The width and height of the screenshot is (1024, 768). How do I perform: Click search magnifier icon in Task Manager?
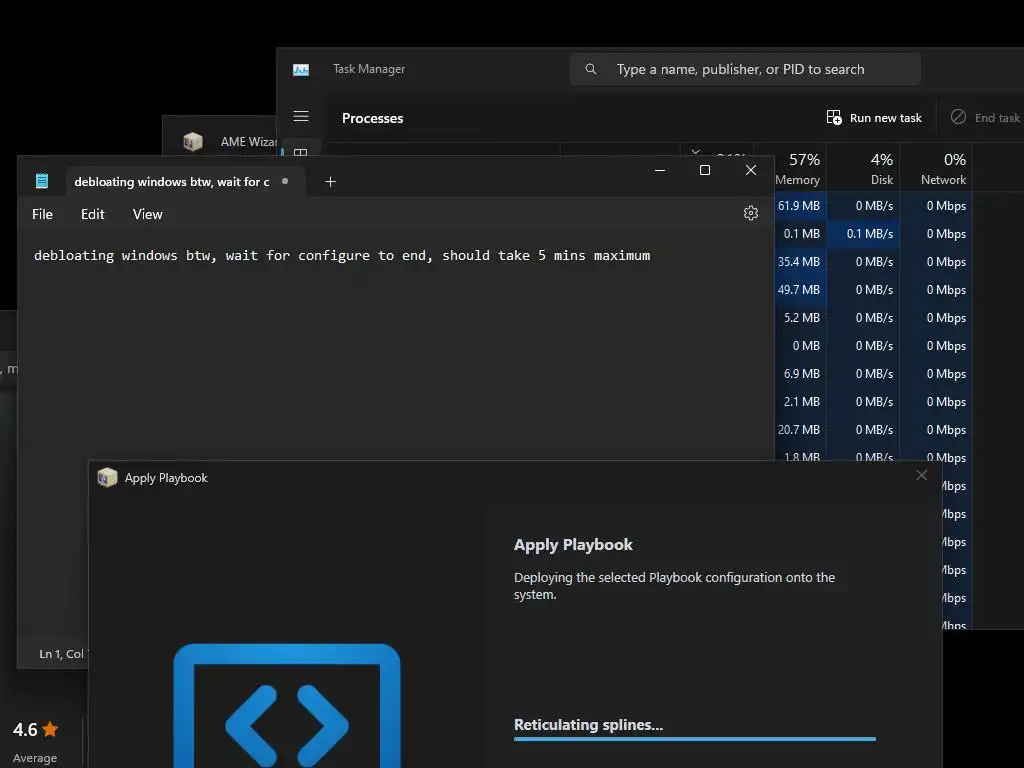tap(591, 69)
